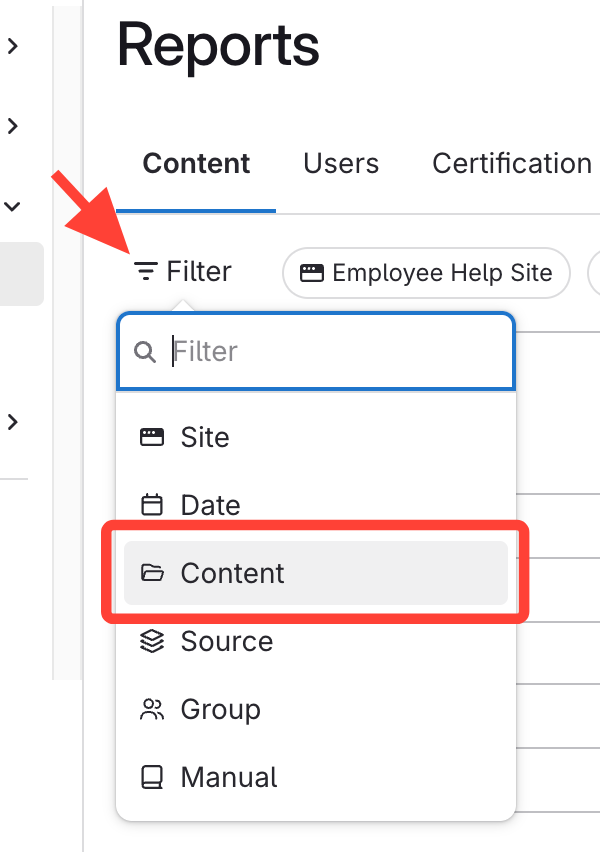
Task: Select the Content tab under Reports
Action: point(196,164)
